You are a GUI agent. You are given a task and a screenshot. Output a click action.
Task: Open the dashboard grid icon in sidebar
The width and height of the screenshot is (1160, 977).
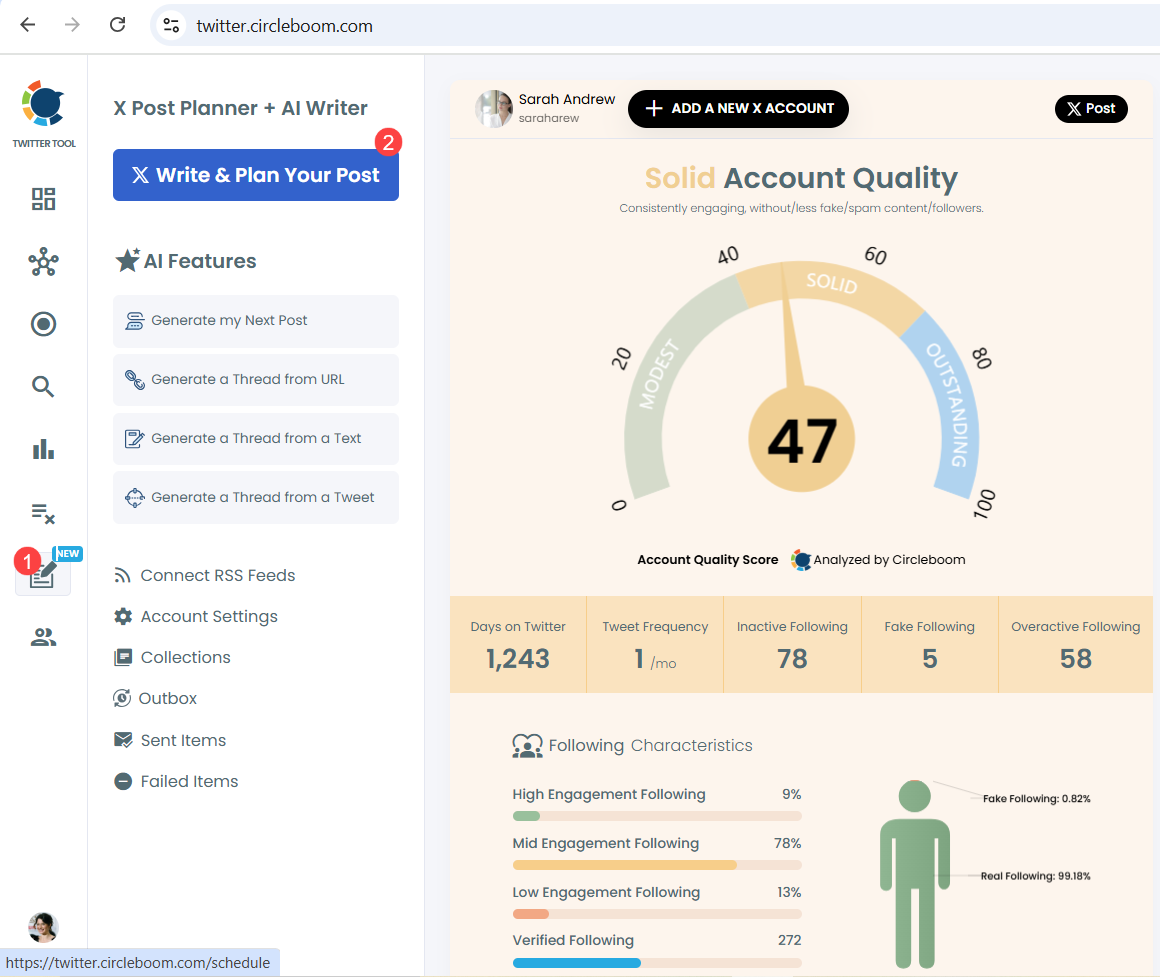(43, 199)
